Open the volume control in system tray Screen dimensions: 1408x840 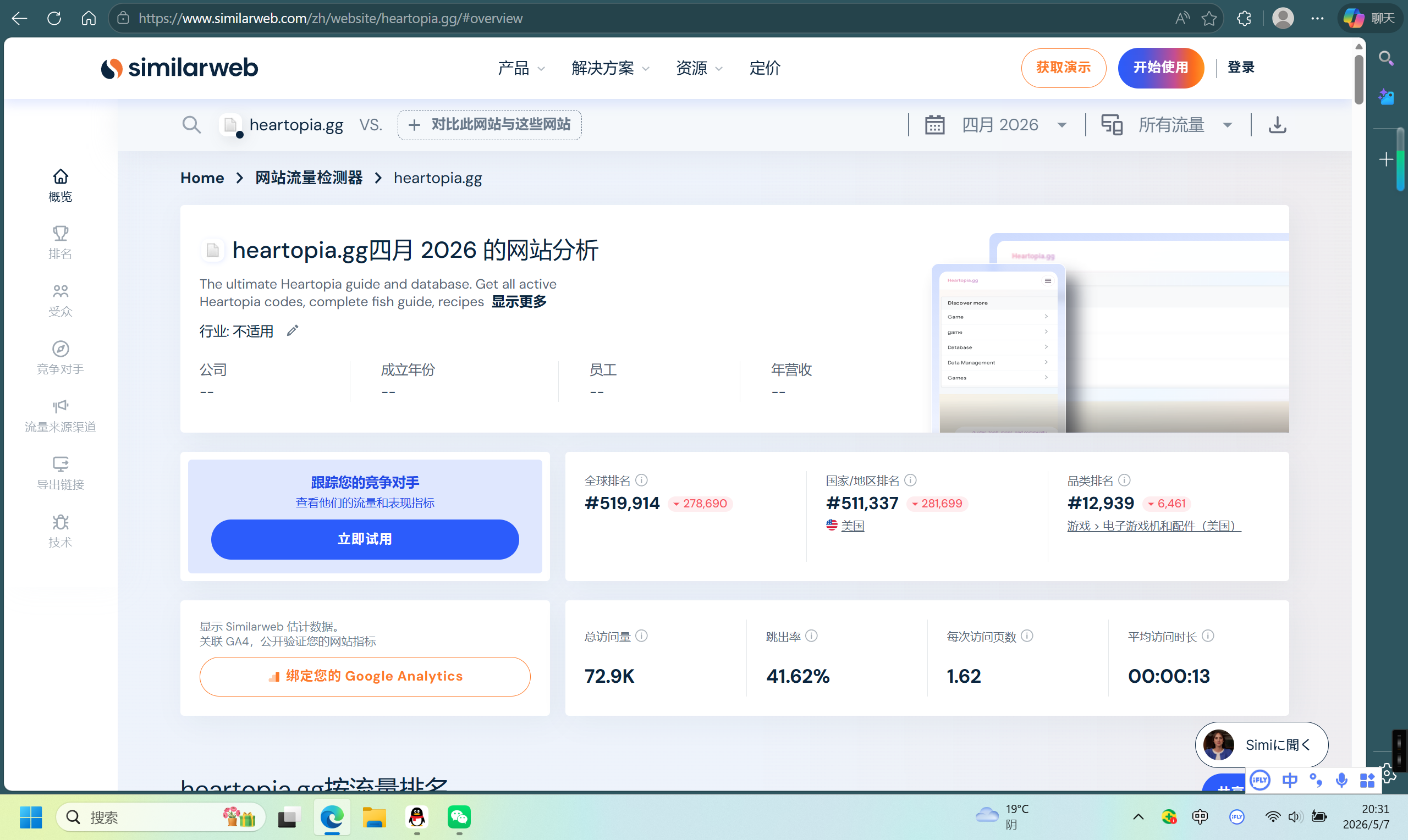click(x=1295, y=816)
